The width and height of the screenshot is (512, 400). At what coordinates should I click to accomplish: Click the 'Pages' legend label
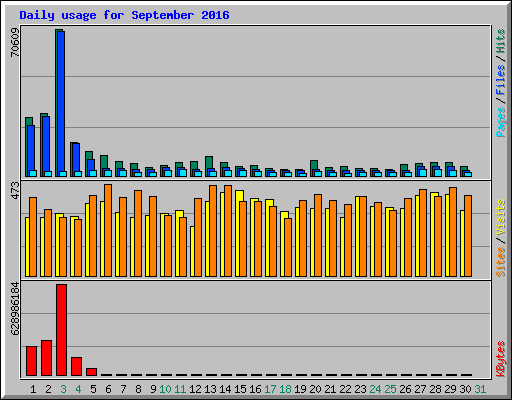point(501,122)
